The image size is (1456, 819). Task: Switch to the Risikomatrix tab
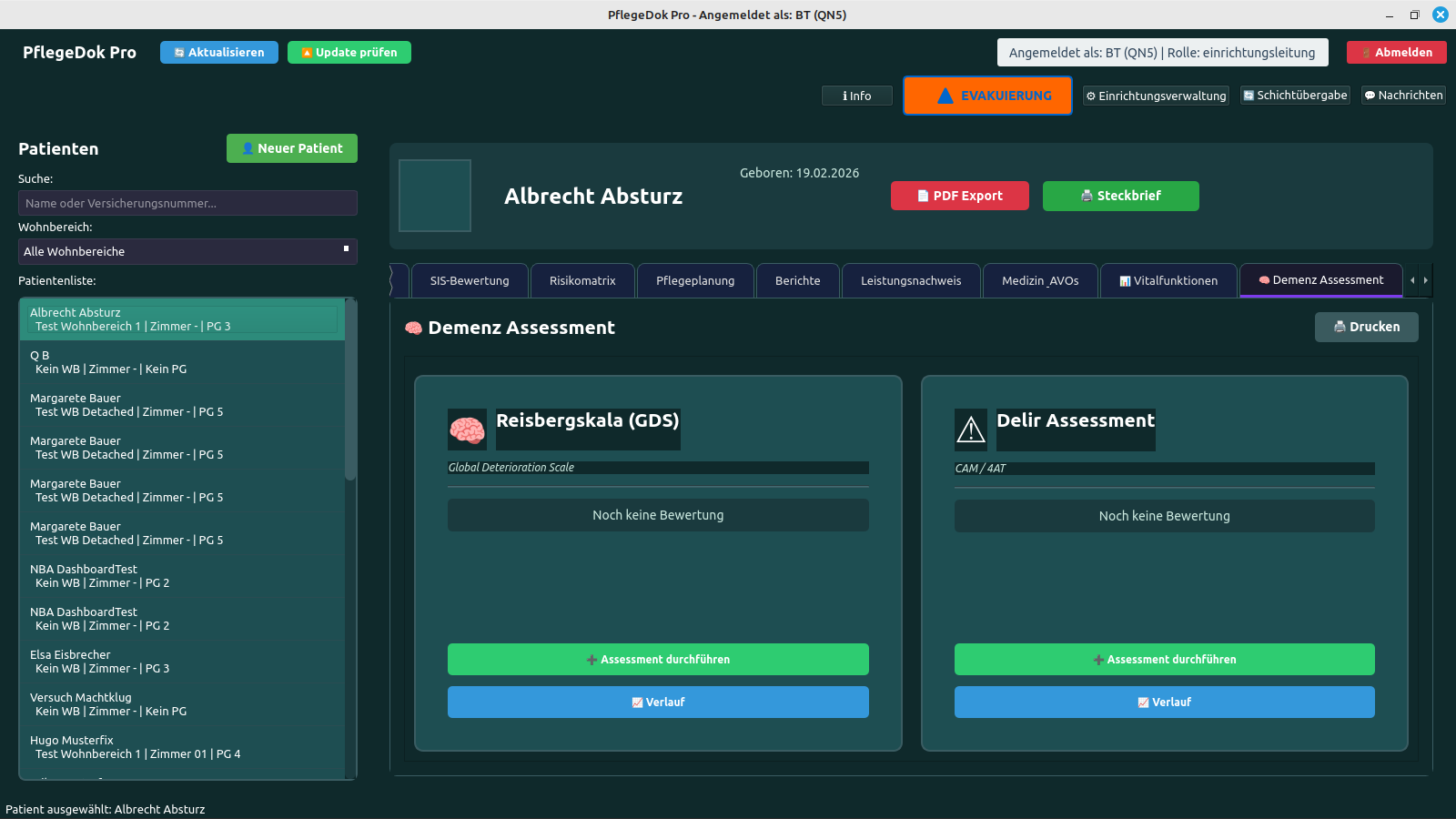pos(582,280)
